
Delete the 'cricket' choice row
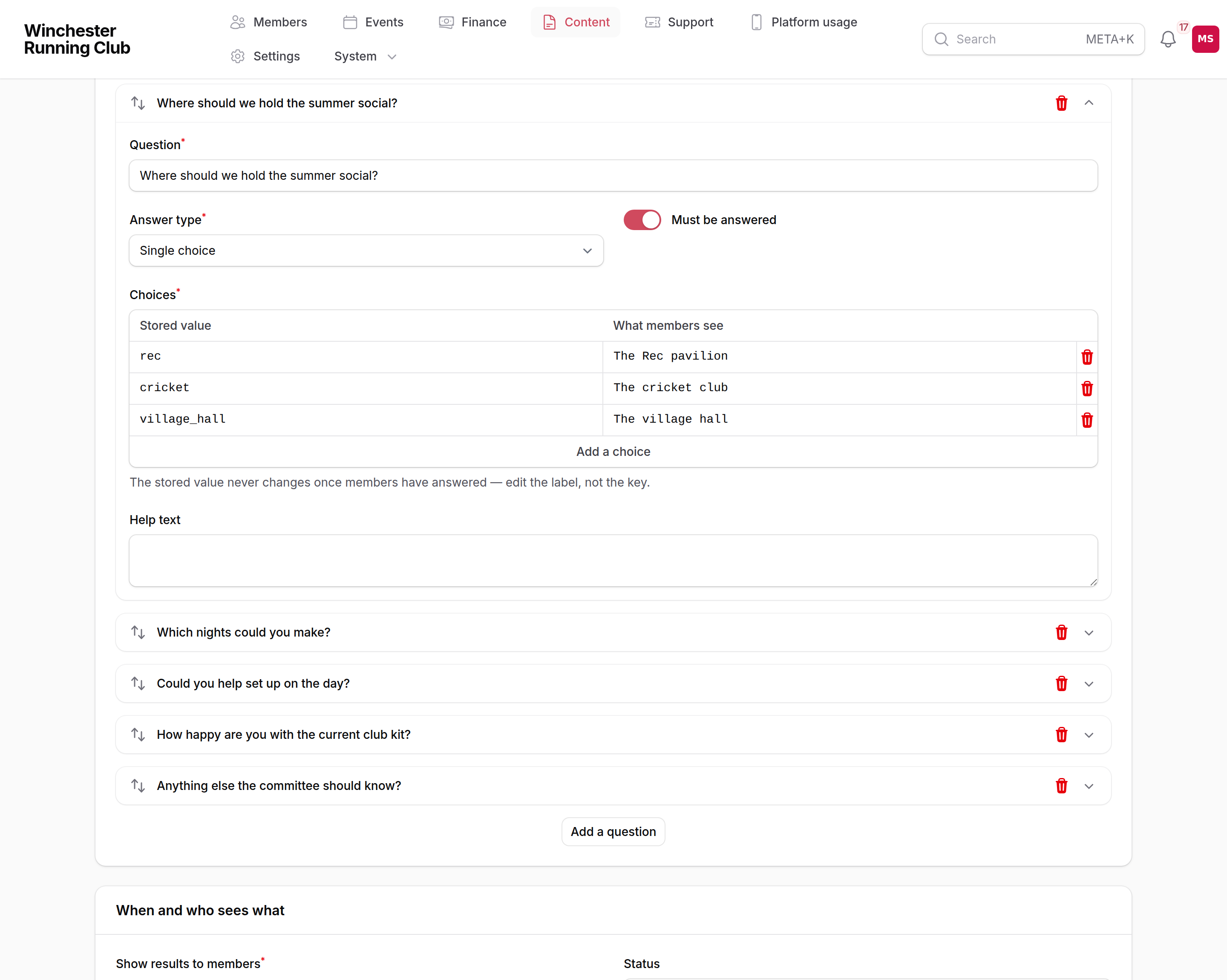1087,388
